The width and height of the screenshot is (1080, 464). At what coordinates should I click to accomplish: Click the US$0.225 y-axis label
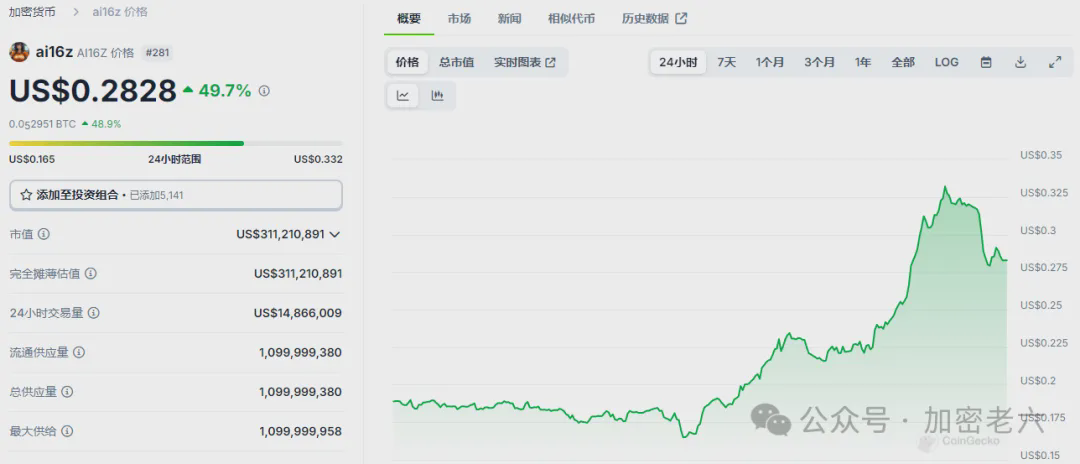tap(1043, 342)
